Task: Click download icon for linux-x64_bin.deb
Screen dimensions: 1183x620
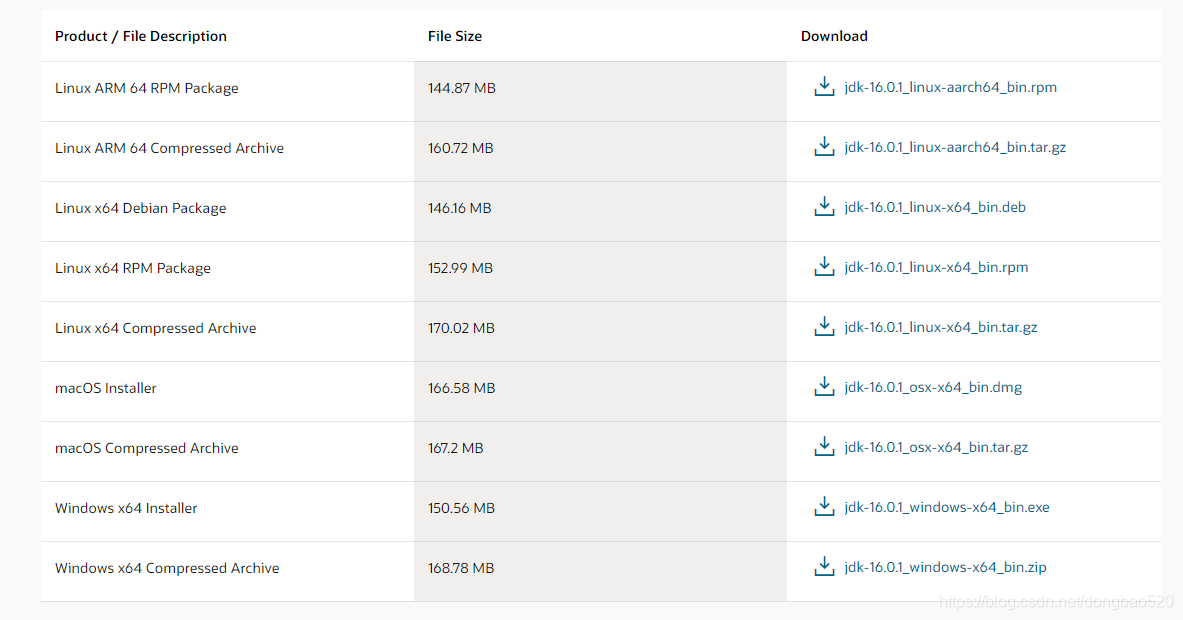Action: click(824, 207)
